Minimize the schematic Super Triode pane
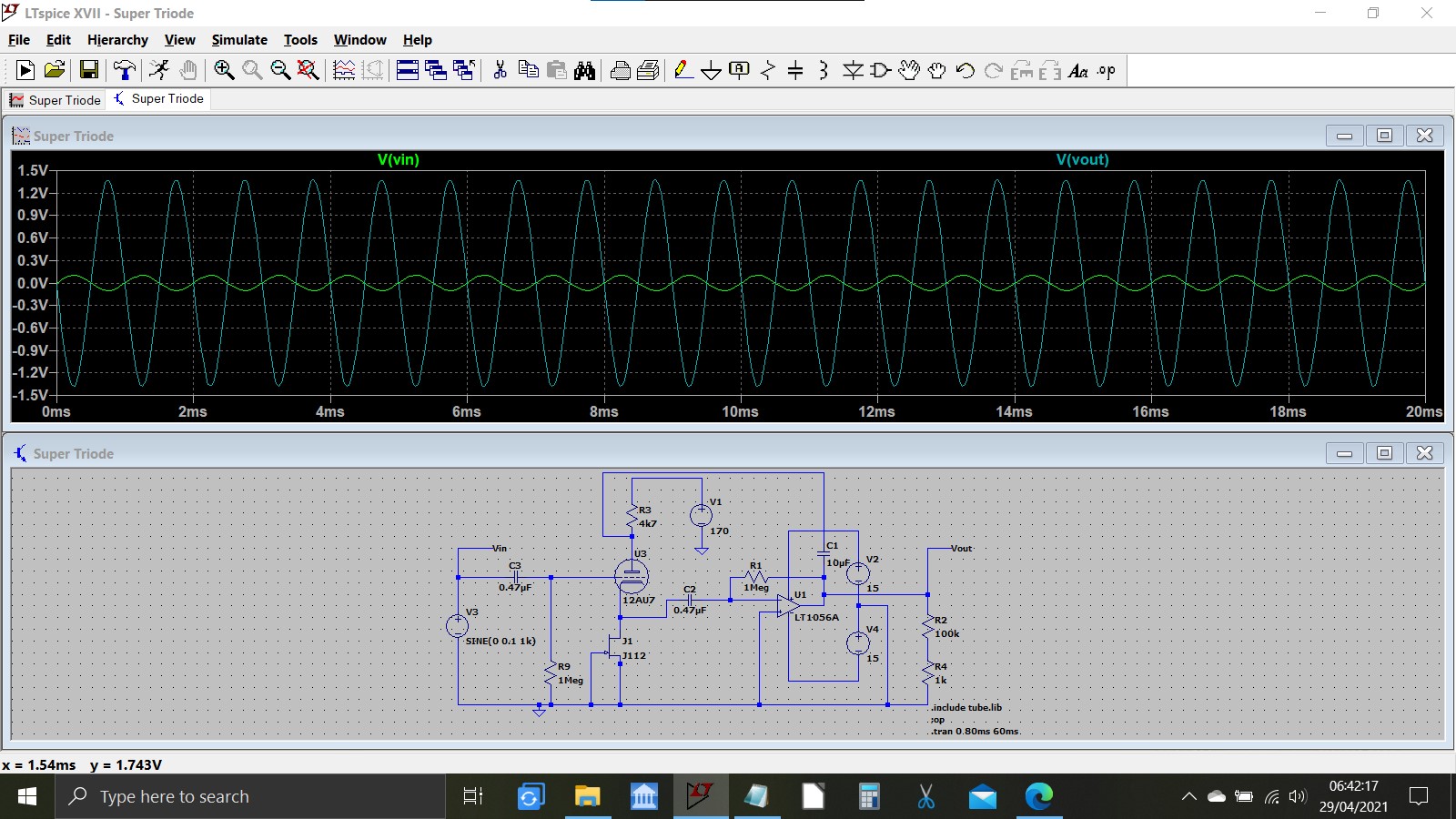Image resolution: width=1456 pixels, height=819 pixels. 1344,453
